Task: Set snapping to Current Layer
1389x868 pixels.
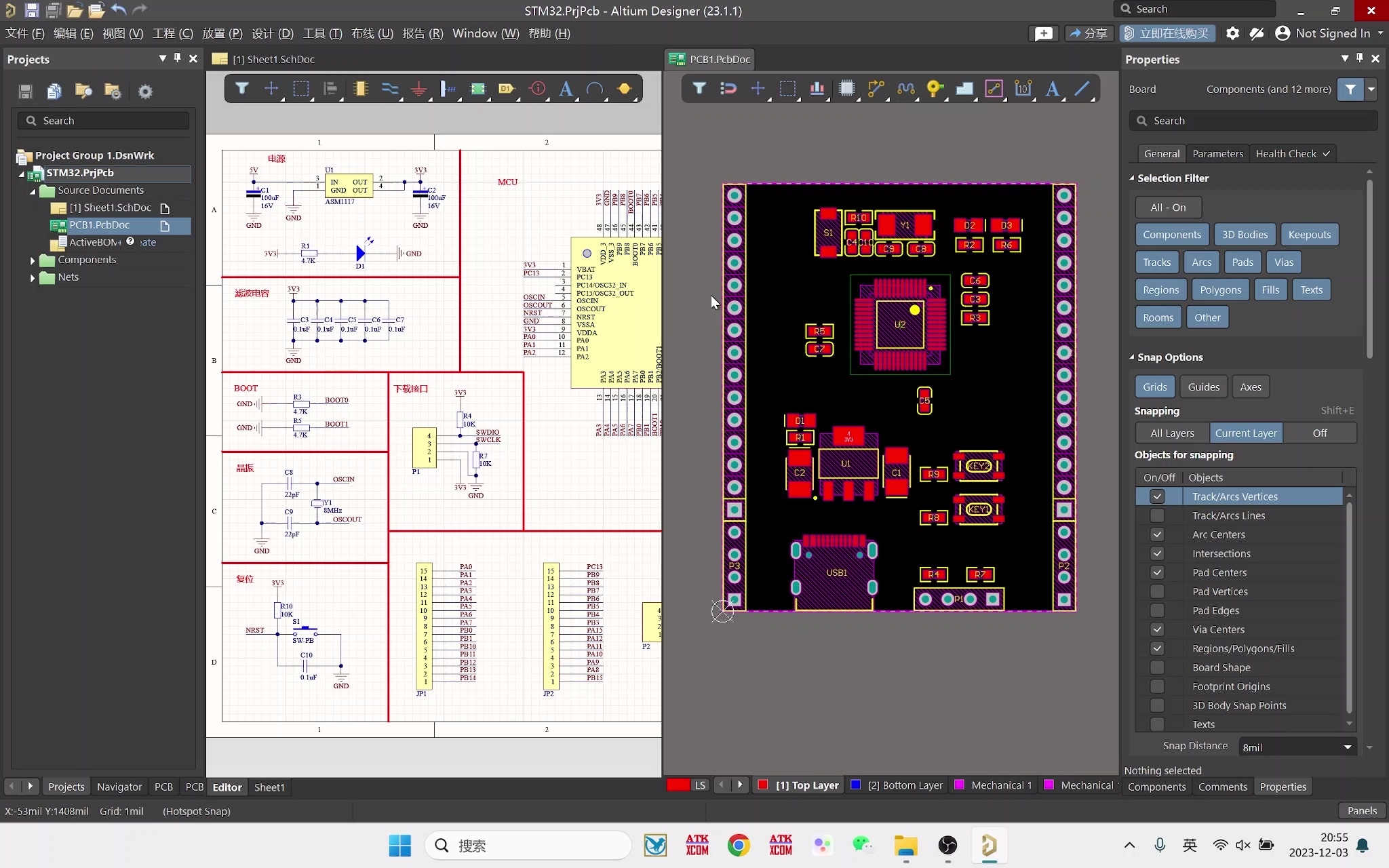Action: pos(1247,433)
